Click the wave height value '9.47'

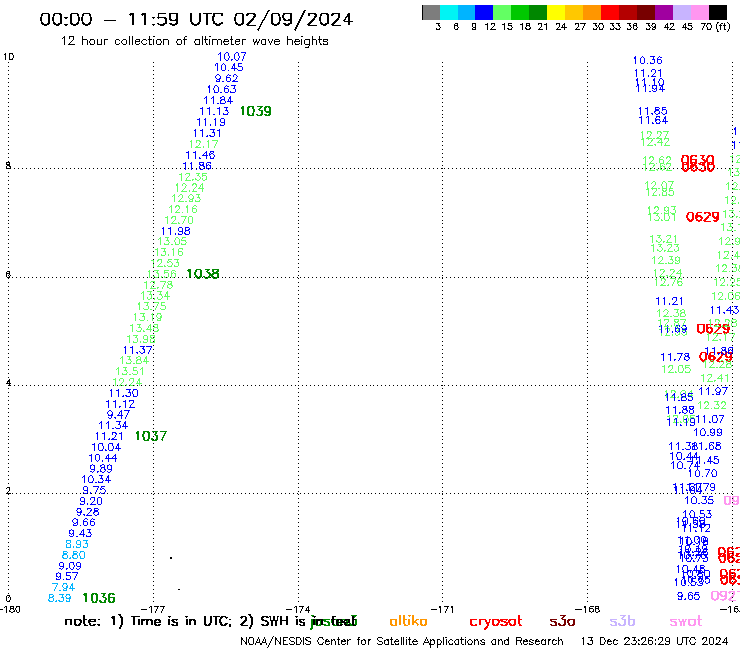(118, 415)
